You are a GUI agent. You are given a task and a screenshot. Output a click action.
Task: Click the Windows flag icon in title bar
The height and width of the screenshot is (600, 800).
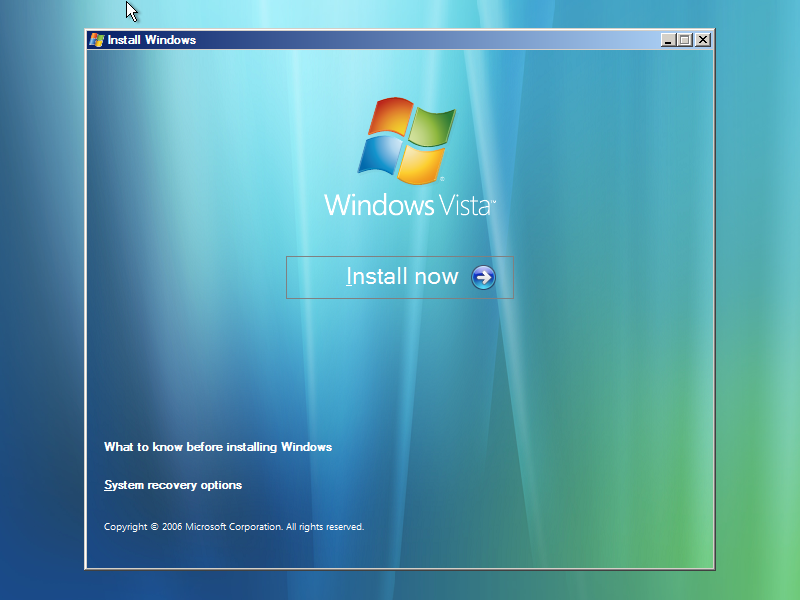(97, 40)
